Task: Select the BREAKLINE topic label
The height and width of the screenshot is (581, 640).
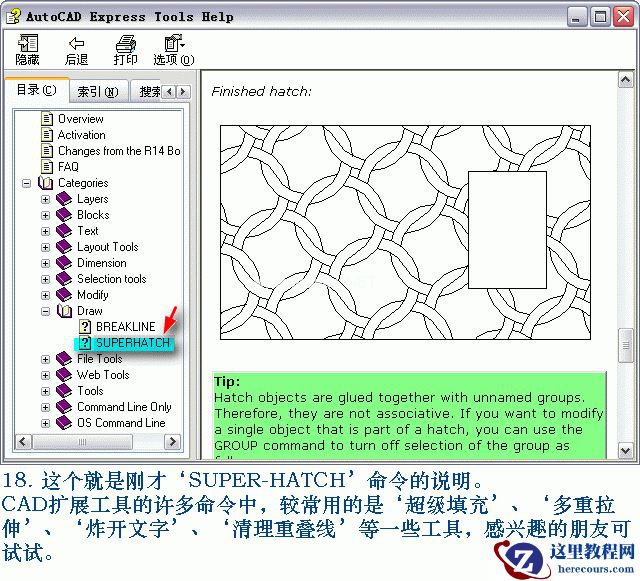Action: coord(126,327)
